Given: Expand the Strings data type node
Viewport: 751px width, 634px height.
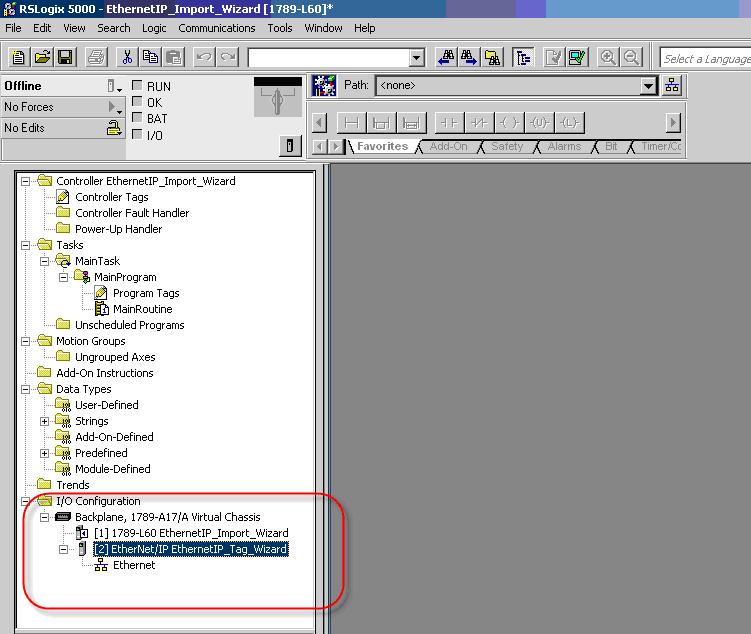Looking at the screenshot, I should [45, 421].
